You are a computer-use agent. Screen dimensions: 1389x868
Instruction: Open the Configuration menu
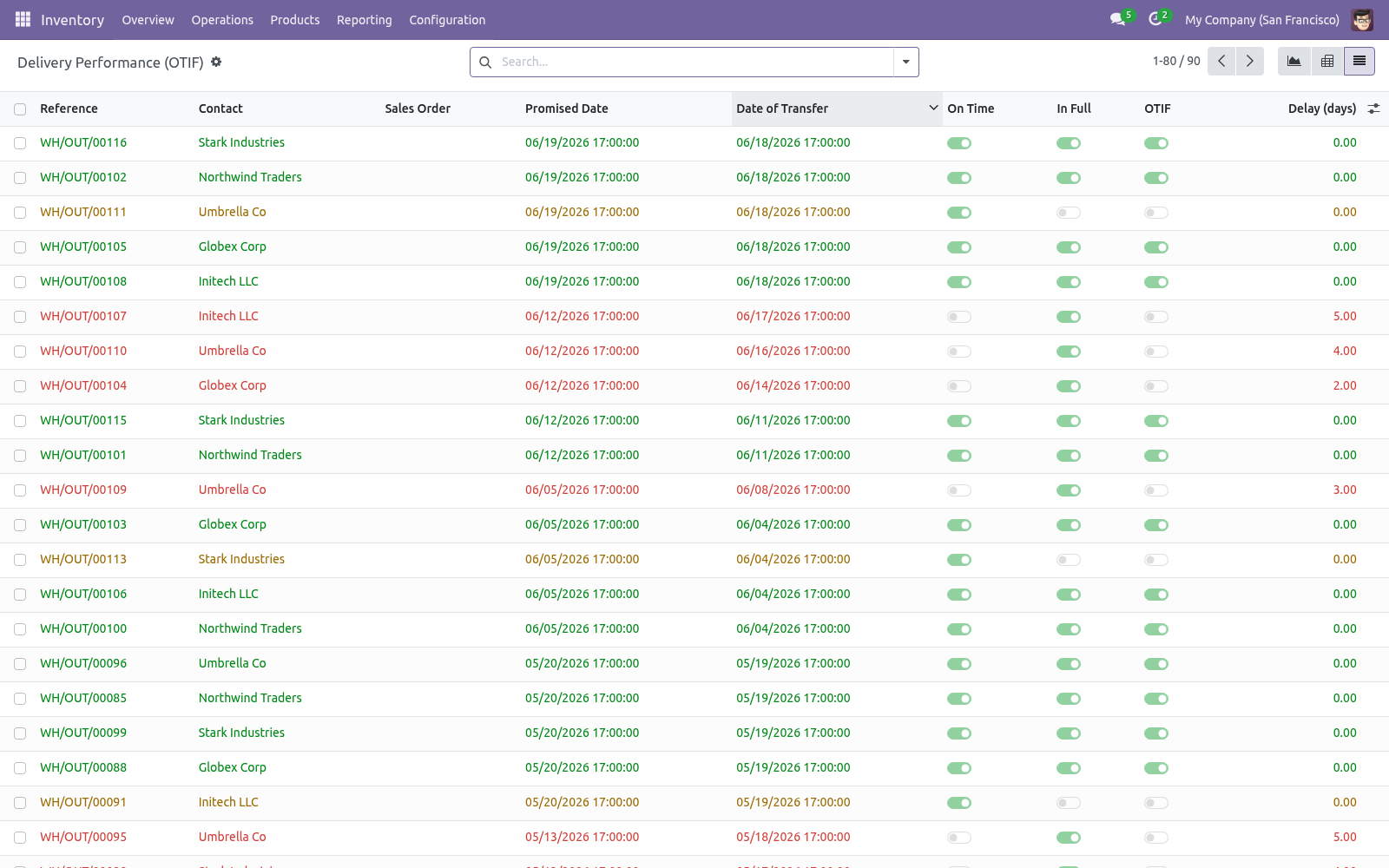click(x=447, y=20)
